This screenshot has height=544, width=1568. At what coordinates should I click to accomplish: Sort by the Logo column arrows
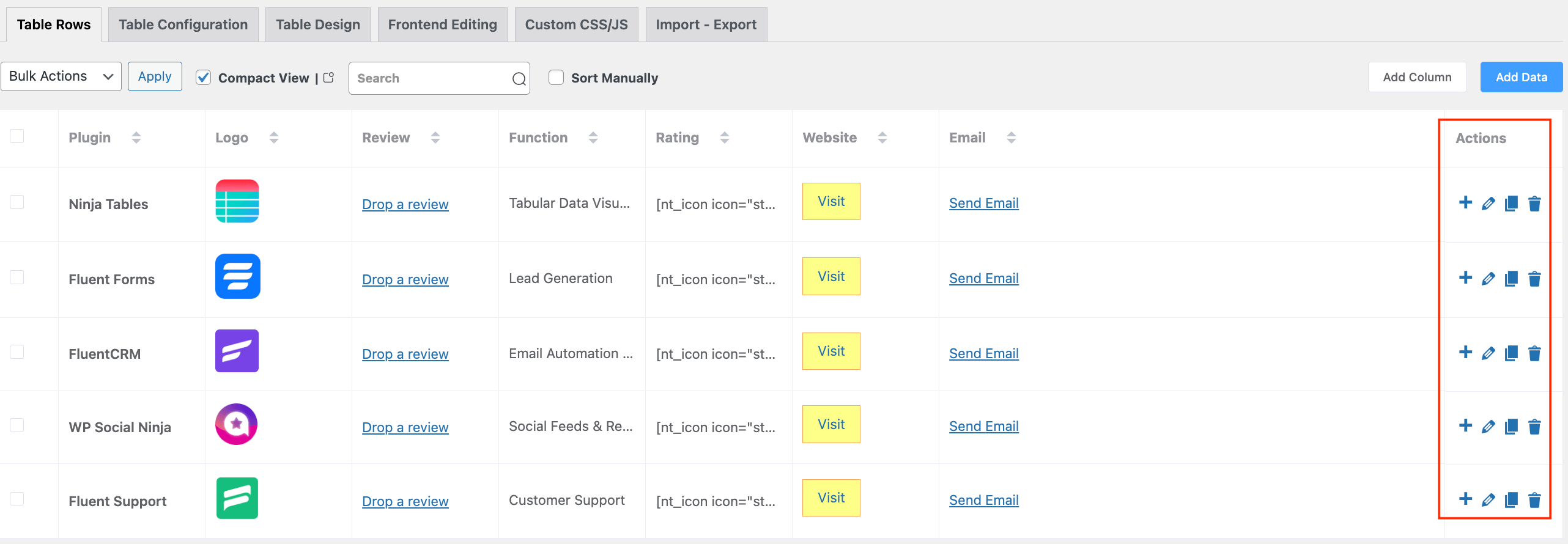point(274,138)
